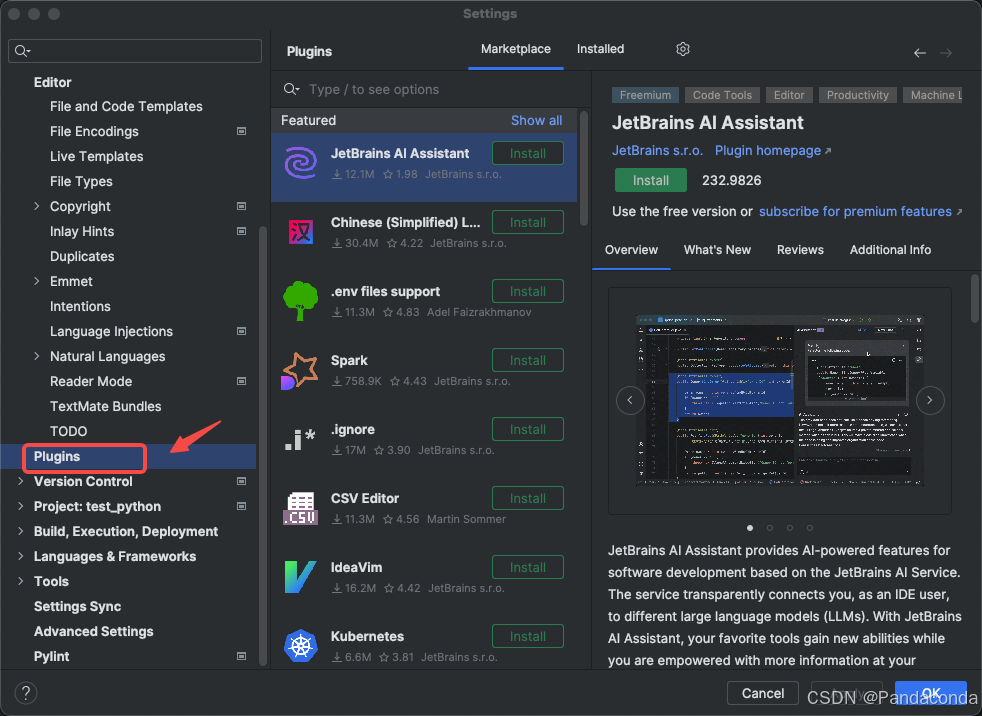Click the .env files support tree icon
This screenshot has height=716, width=982.
pyautogui.click(x=301, y=301)
